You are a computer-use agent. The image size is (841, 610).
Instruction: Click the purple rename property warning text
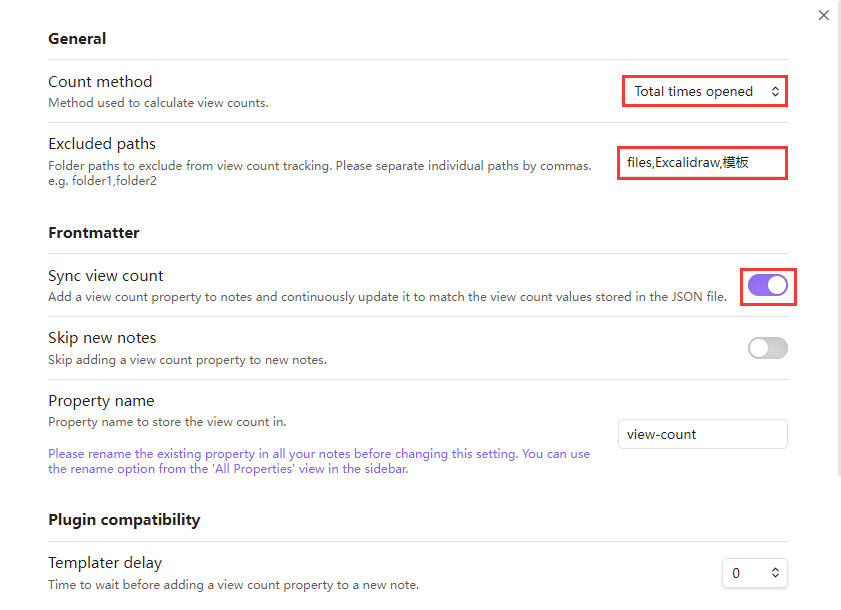pos(319,461)
